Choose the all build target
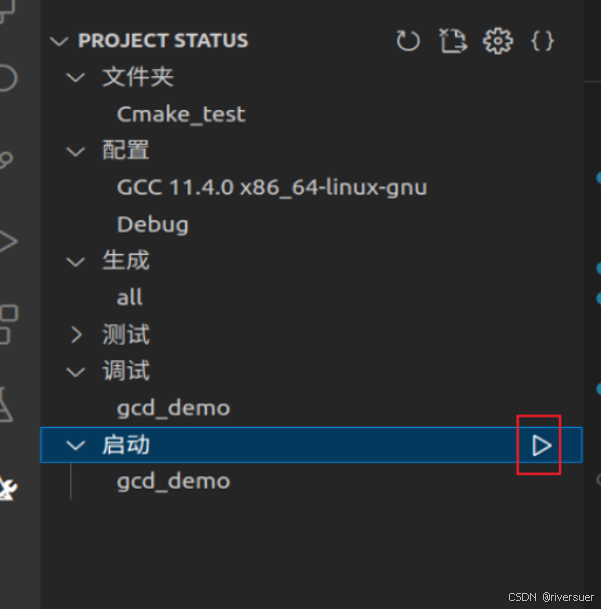The height and width of the screenshot is (609, 601). pyautogui.click(x=130, y=297)
